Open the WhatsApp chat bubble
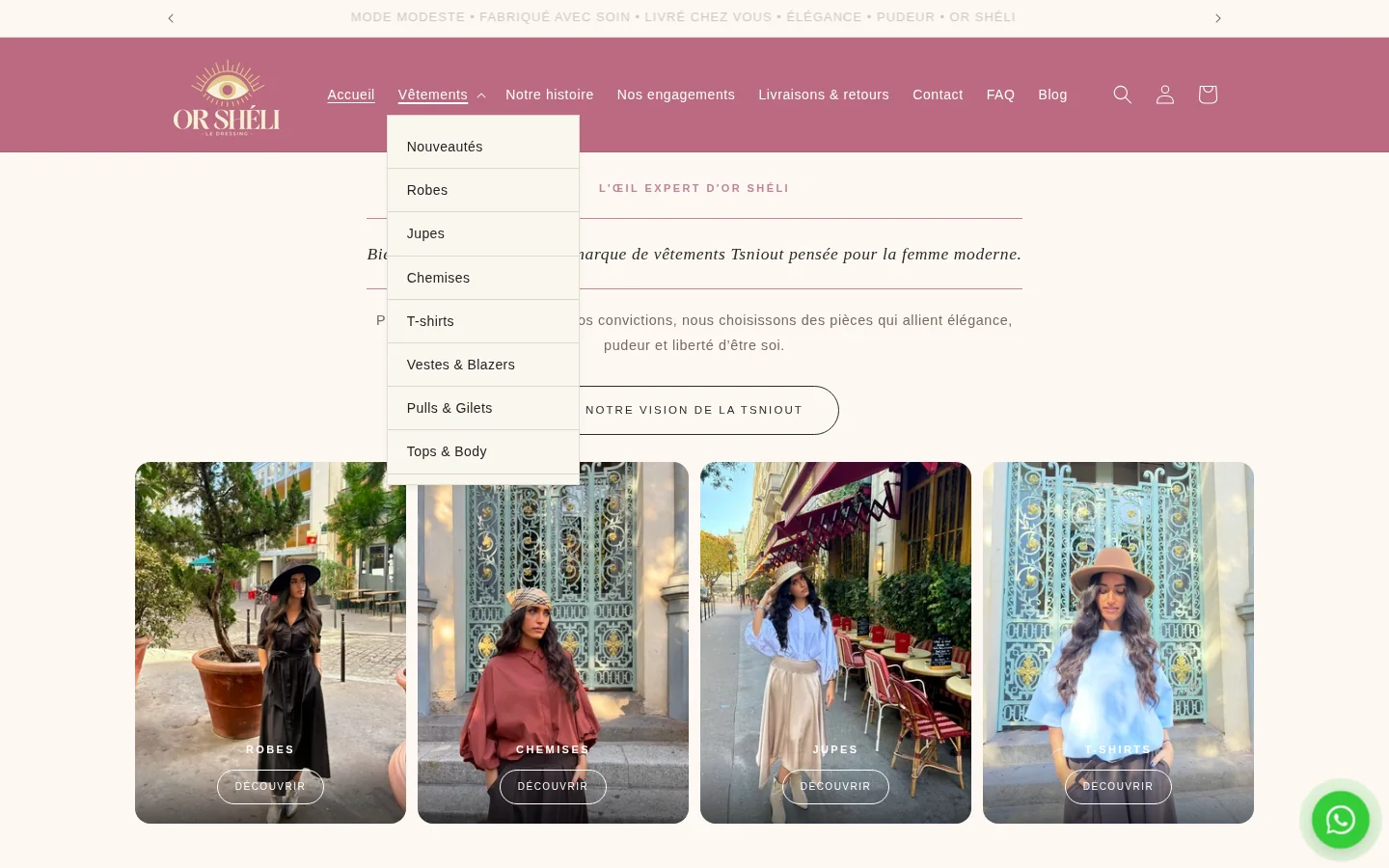The image size is (1389, 868). 1340,820
